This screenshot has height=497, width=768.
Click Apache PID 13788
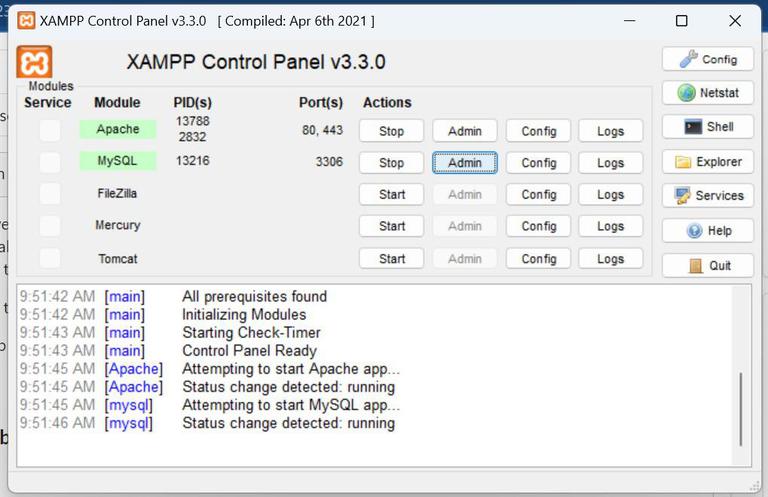[192, 121]
